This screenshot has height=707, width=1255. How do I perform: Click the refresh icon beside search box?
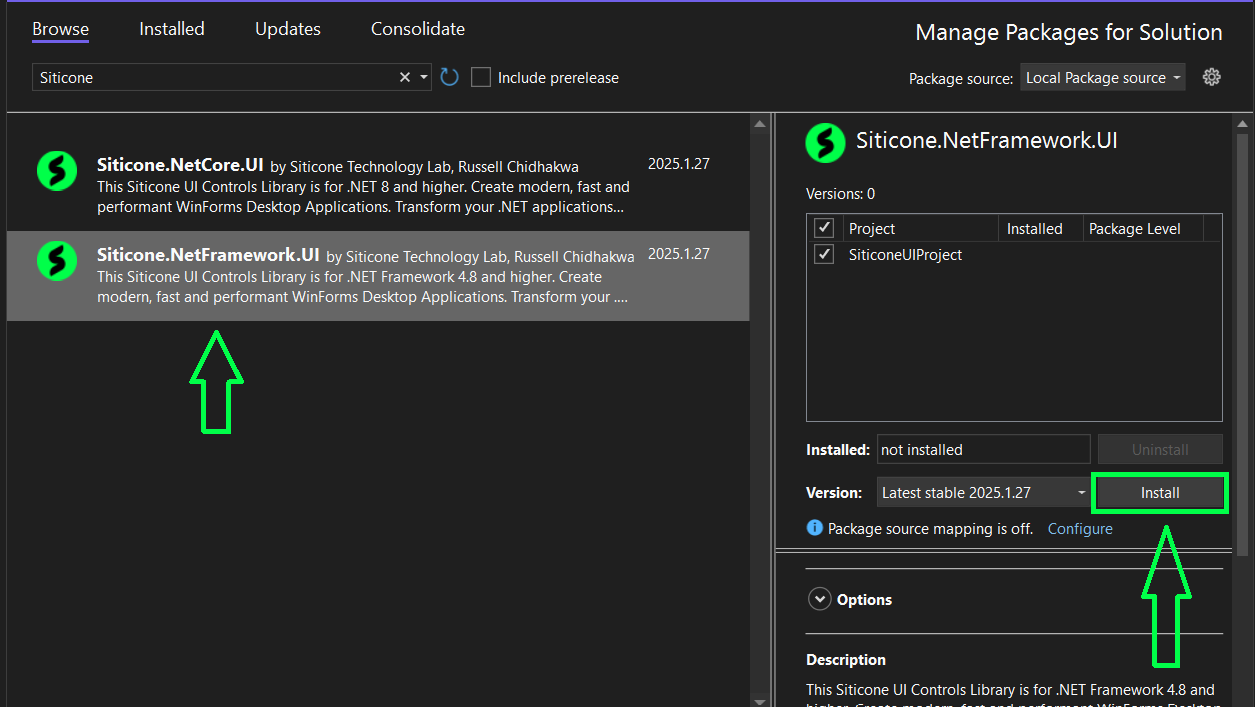coord(449,77)
